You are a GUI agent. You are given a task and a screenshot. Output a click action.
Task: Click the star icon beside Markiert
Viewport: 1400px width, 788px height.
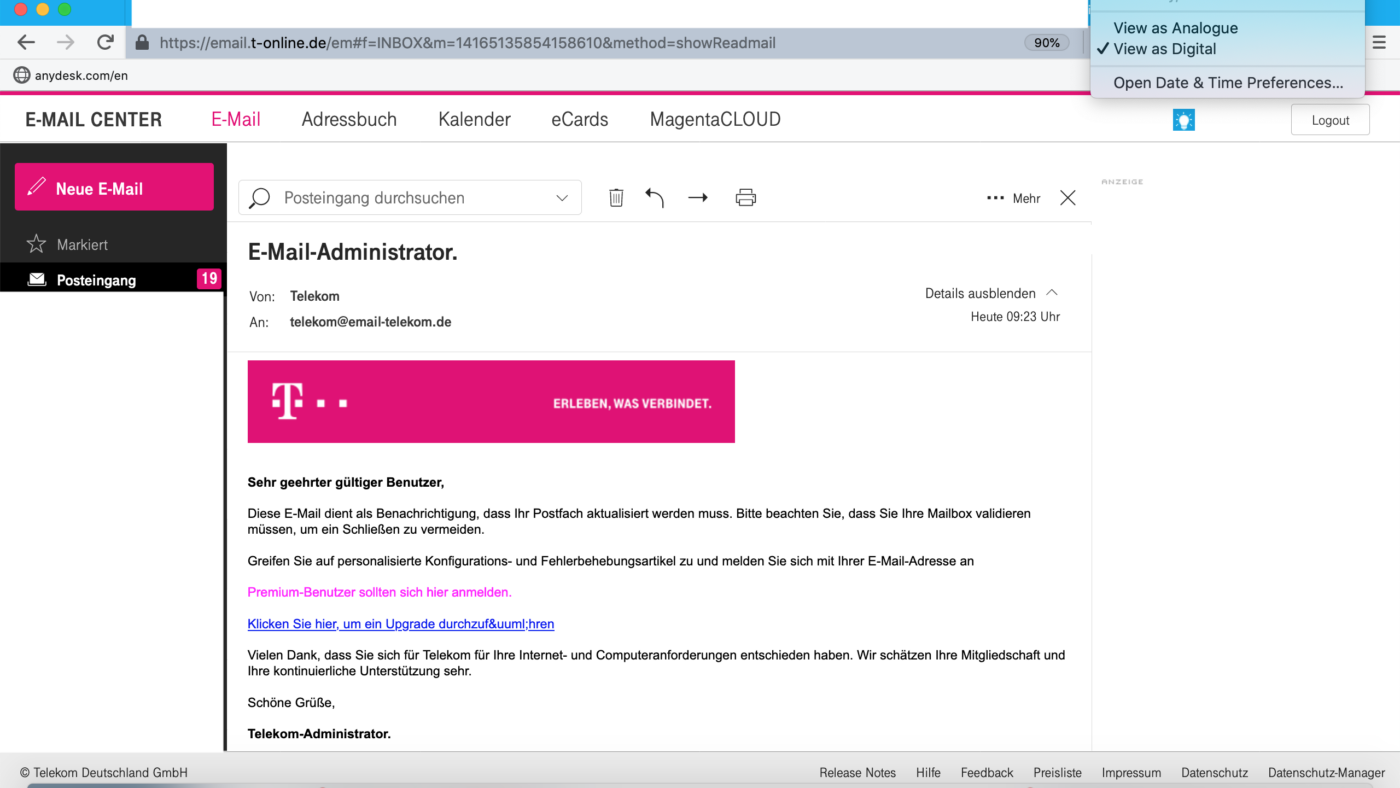coord(36,244)
